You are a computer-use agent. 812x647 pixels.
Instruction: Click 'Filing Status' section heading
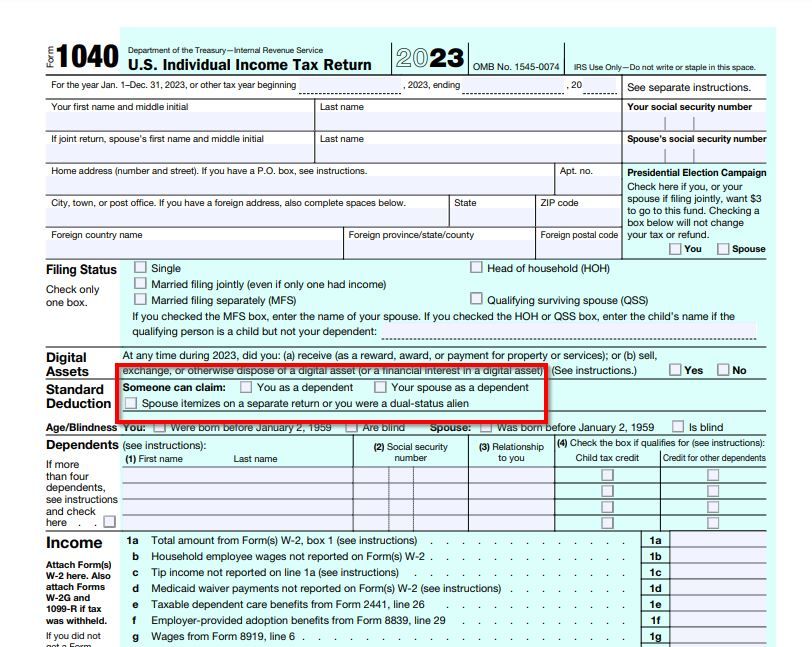coord(81,270)
